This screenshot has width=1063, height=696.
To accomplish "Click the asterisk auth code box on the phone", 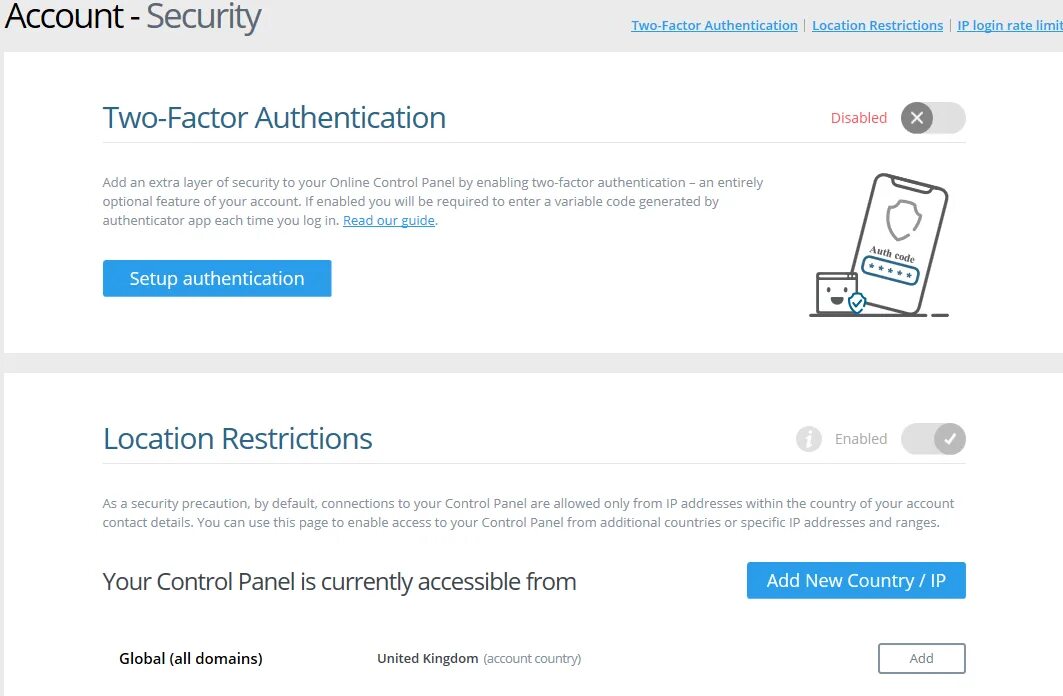I will click(890, 269).
